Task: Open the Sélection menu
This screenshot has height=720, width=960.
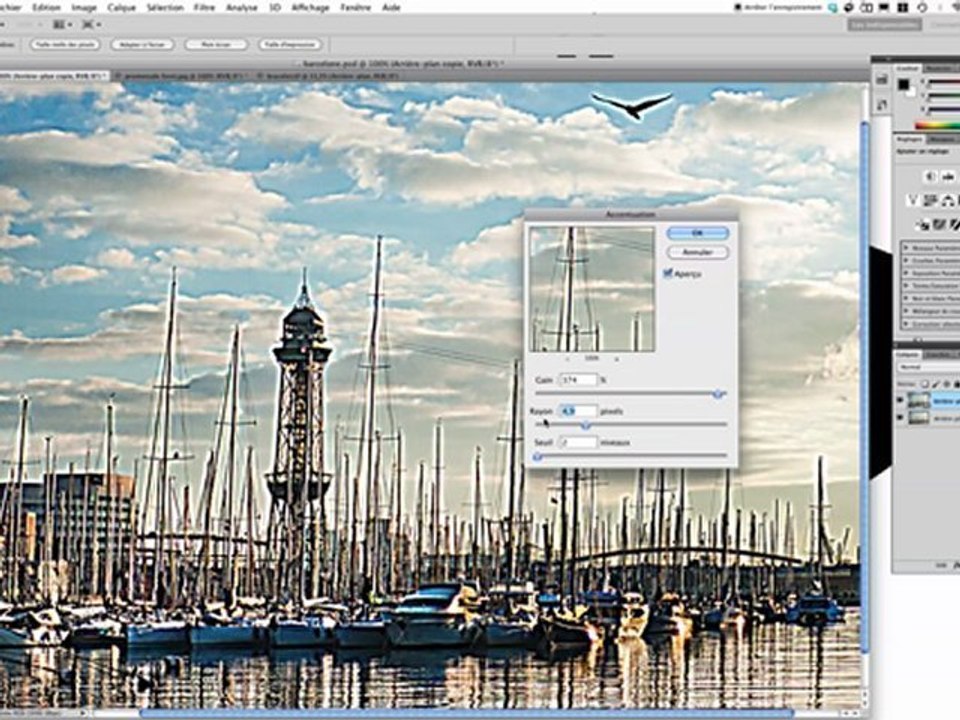Action: pyautogui.click(x=165, y=8)
